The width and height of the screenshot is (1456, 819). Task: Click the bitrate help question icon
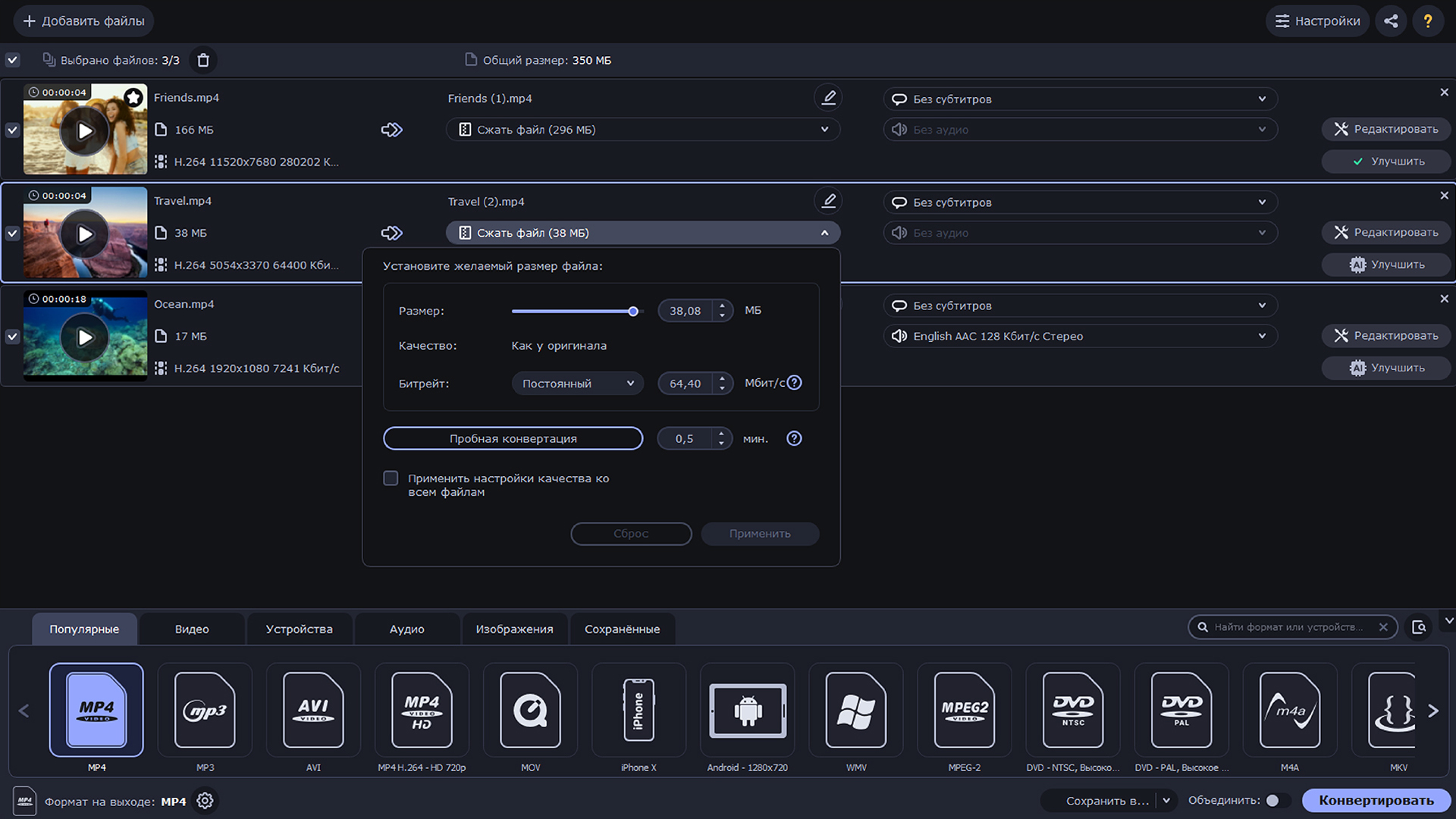pos(794,383)
